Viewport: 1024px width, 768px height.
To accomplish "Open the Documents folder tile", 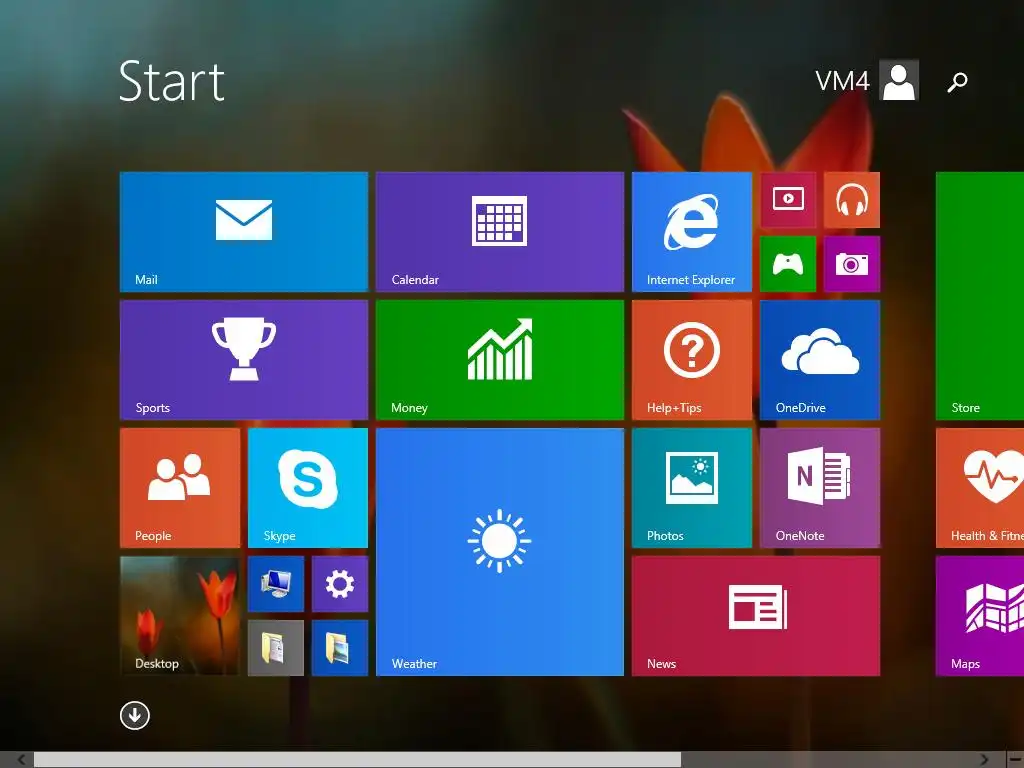I will pyautogui.click(x=276, y=648).
